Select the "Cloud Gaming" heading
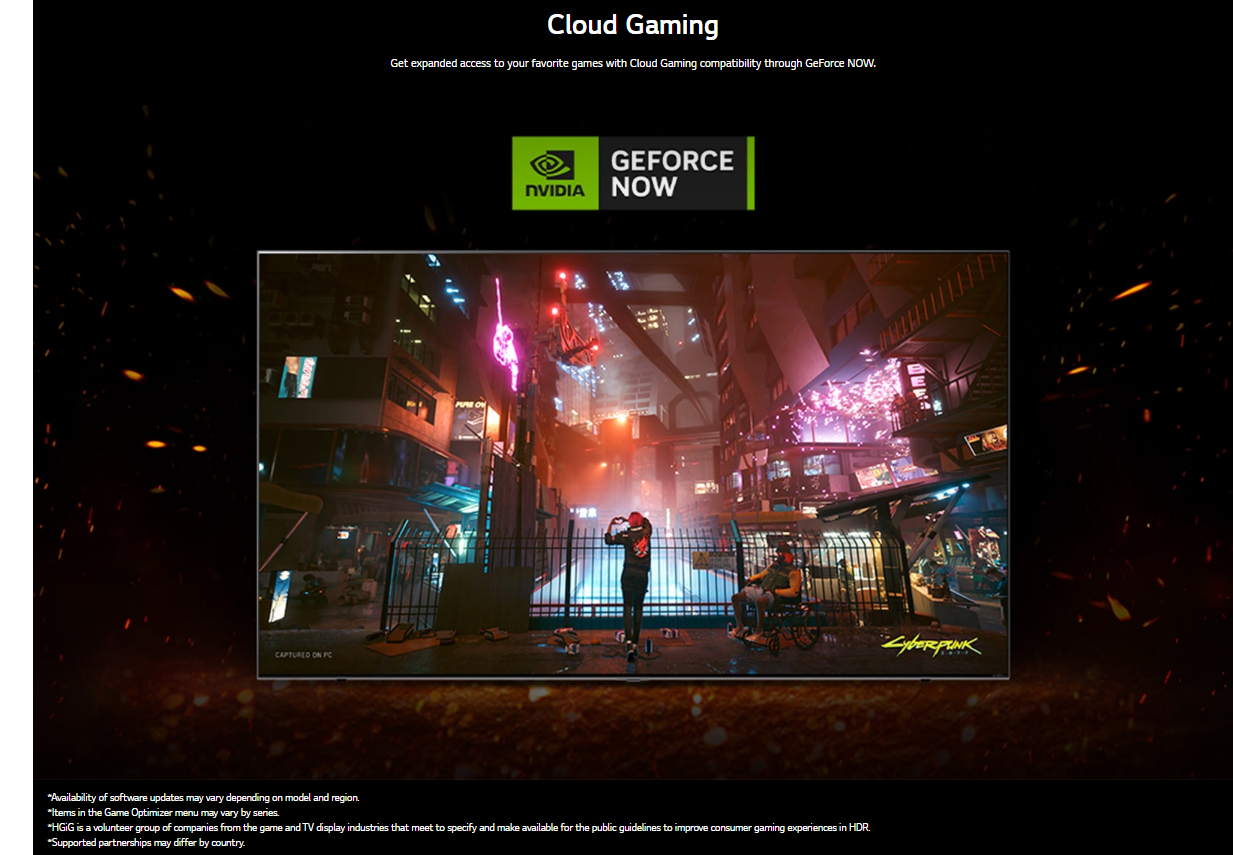Screen dimensions: 1233x855 coord(633,25)
